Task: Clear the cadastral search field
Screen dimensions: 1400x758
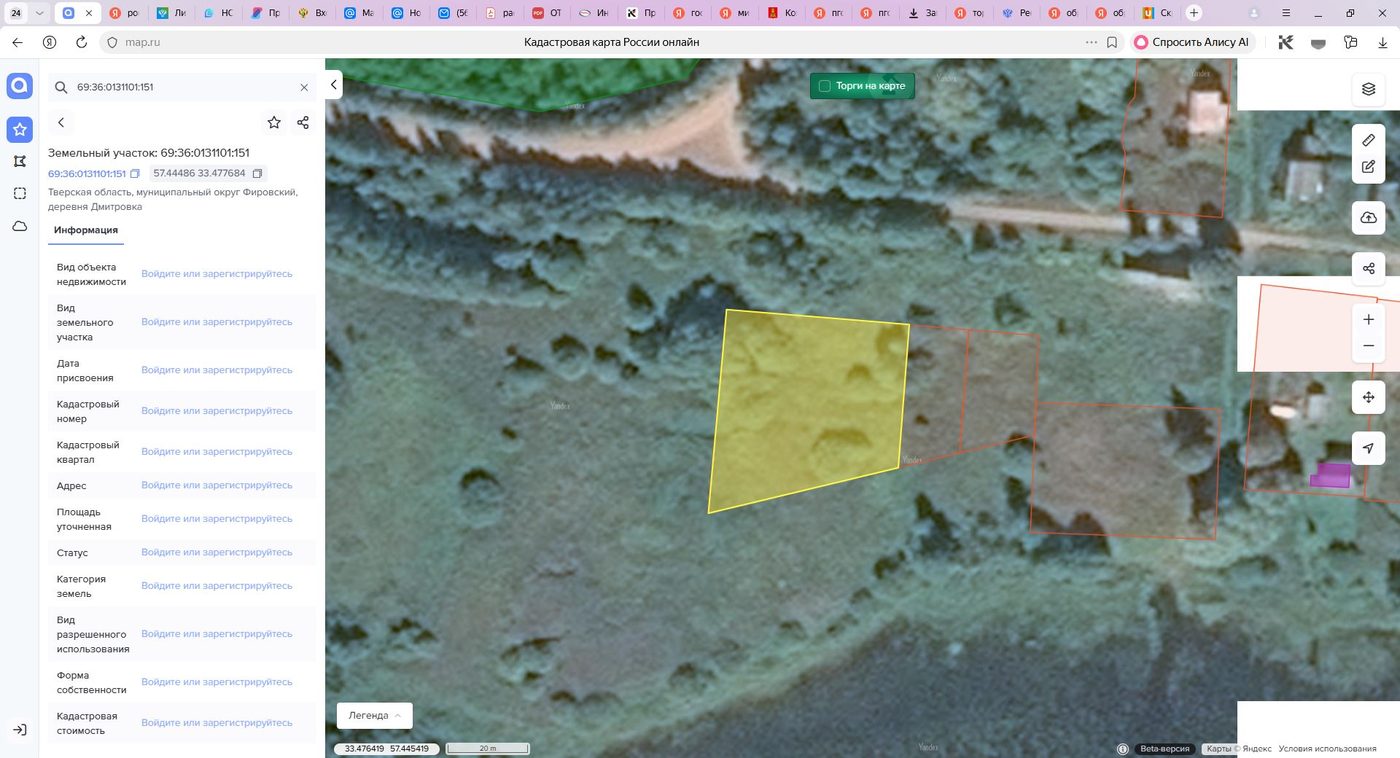Action: point(304,87)
